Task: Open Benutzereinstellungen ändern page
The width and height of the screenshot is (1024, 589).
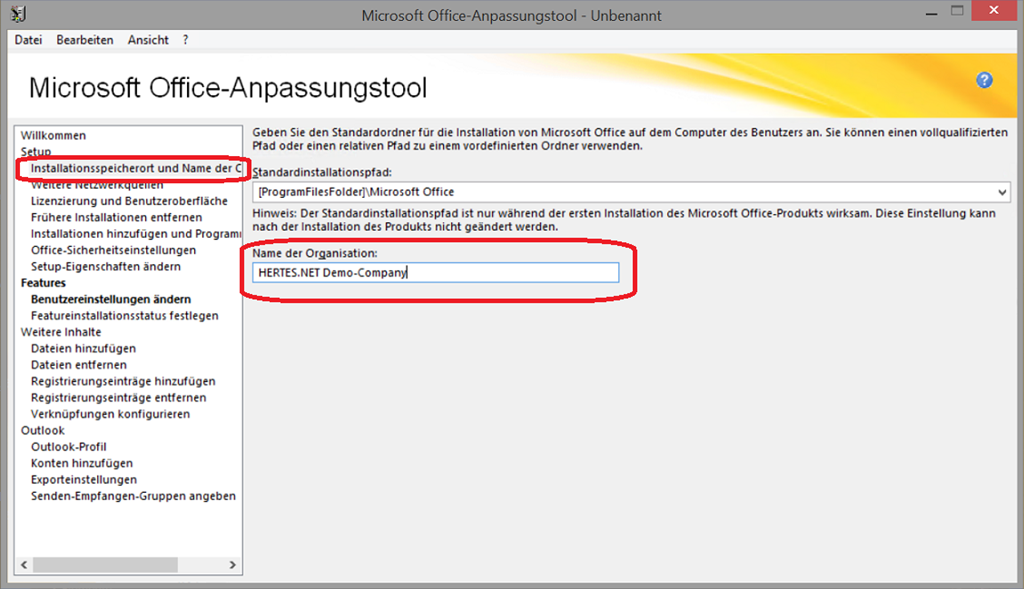Action: (x=111, y=299)
